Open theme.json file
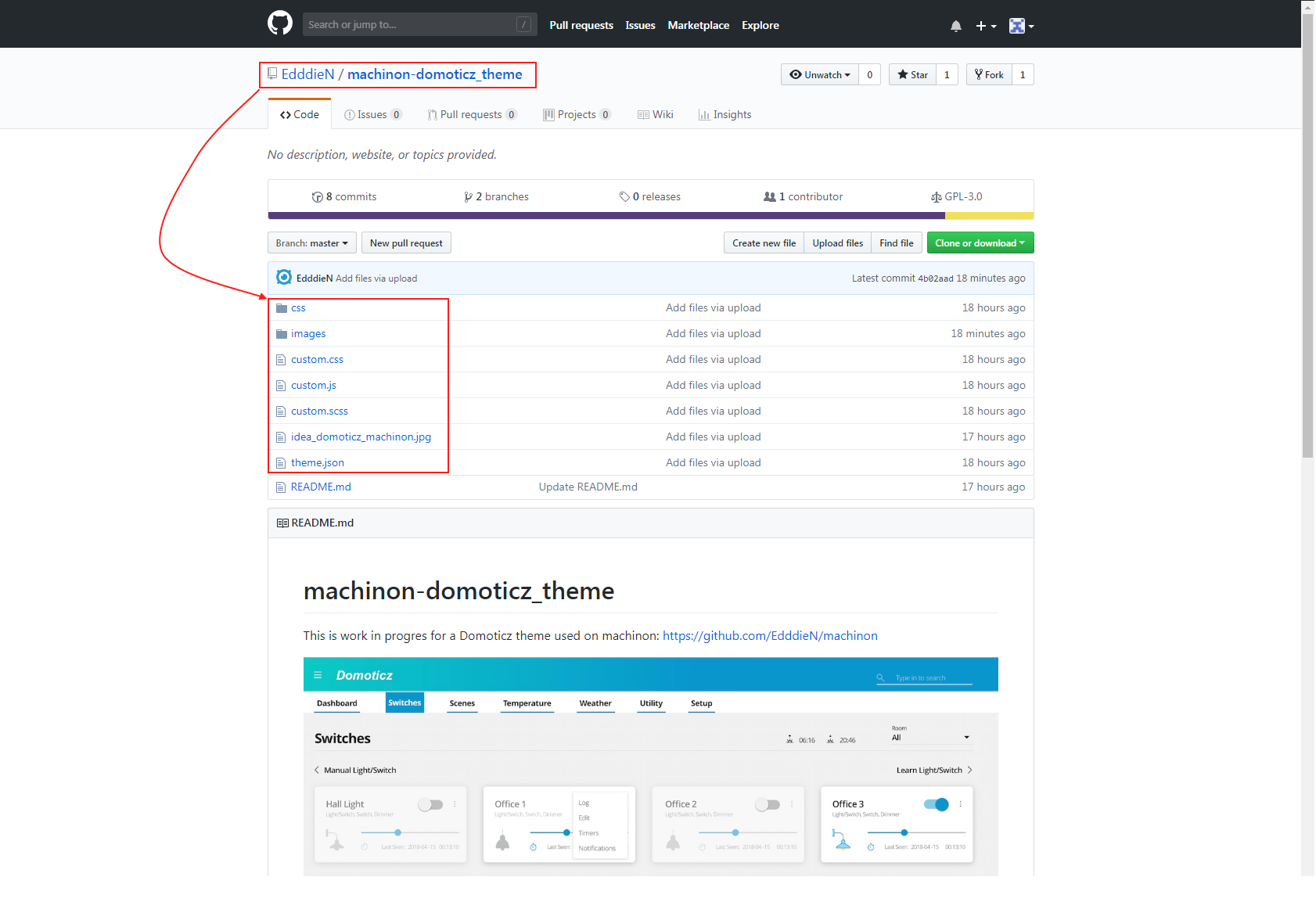Screen dimensions: 1316x902 click(x=318, y=463)
